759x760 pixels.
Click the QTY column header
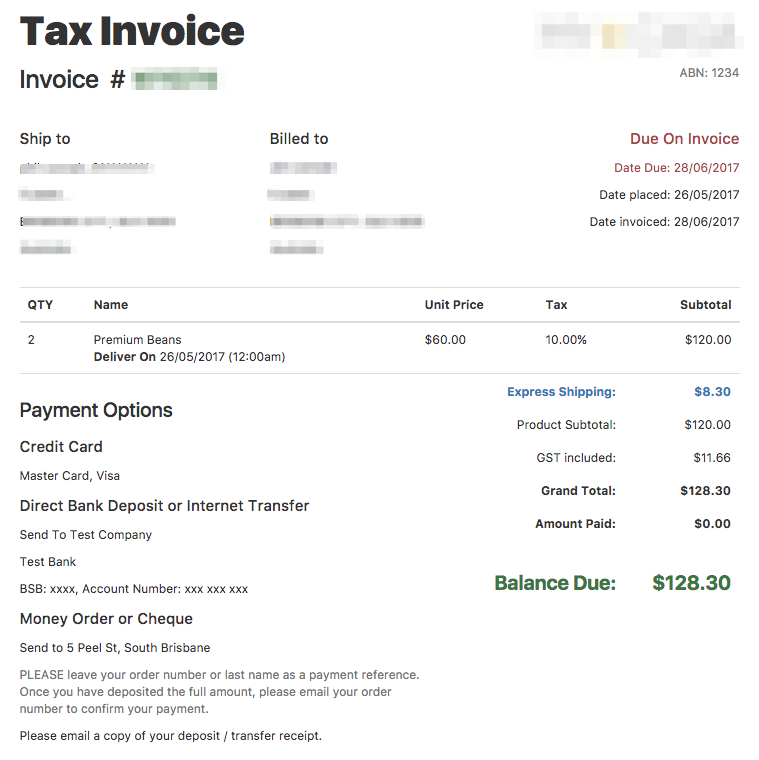tap(40, 305)
